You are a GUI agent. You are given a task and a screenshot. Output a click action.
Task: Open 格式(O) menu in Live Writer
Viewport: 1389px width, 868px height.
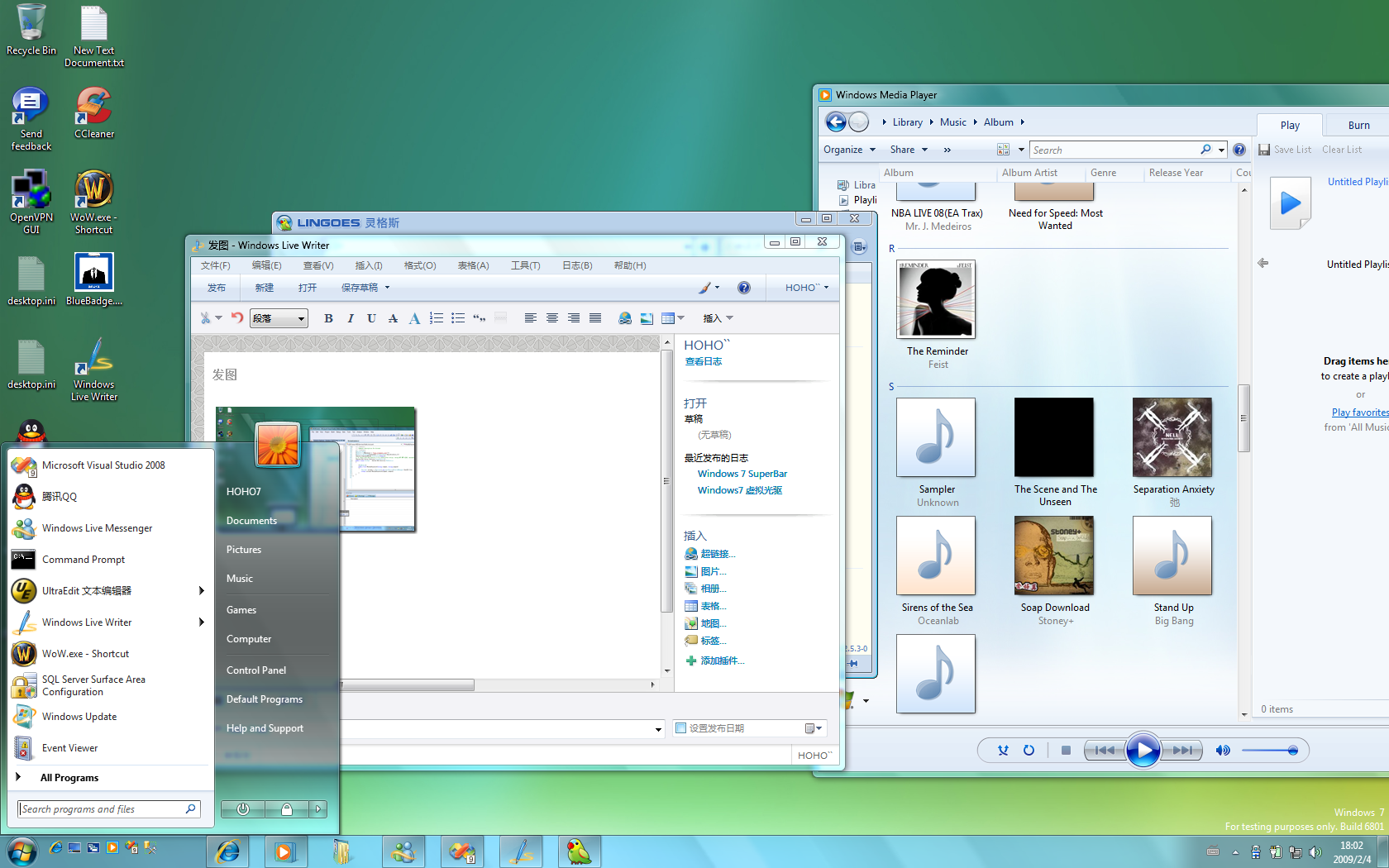tap(420, 265)
